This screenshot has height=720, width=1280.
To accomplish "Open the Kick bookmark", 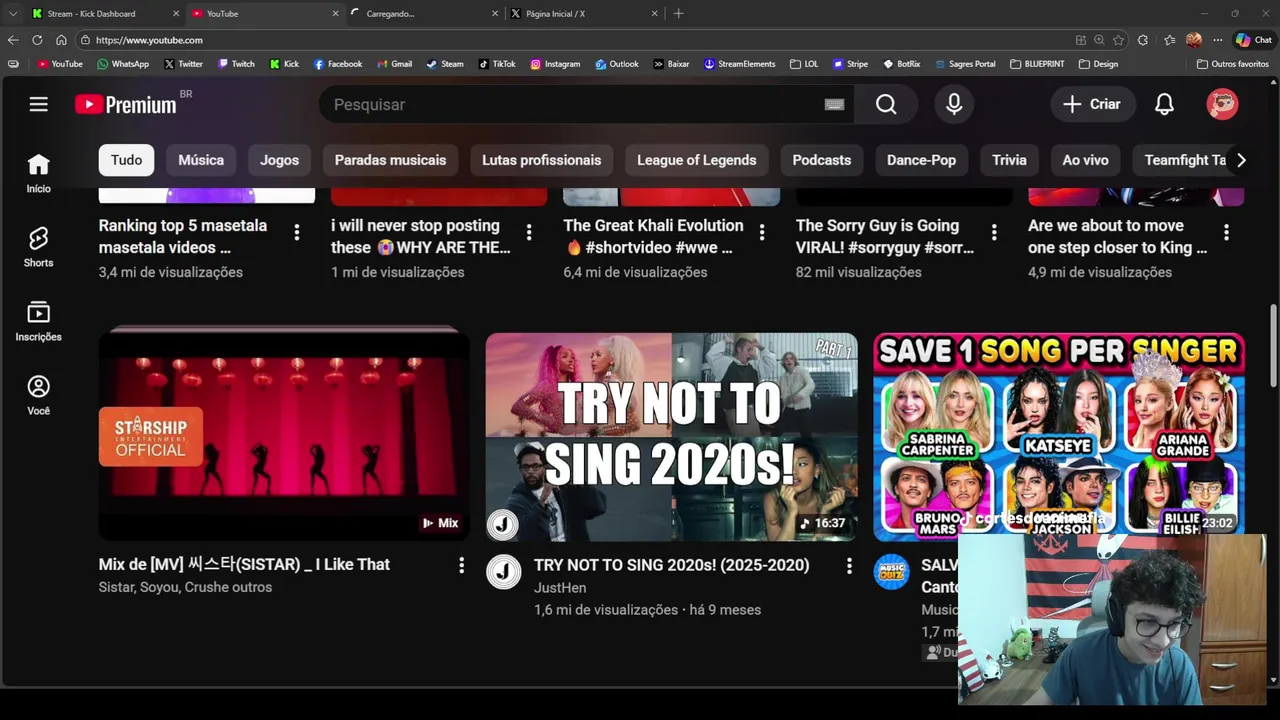I will tap(284, 64).
